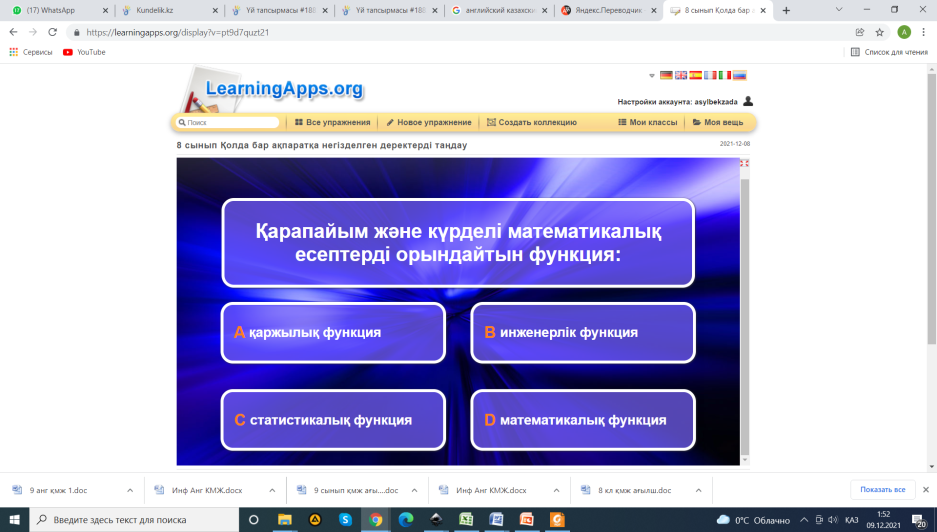The height and width of the screenshot is (532, 937).
Task: Switch language with Italian flag
Action: (x=725, y=75)
